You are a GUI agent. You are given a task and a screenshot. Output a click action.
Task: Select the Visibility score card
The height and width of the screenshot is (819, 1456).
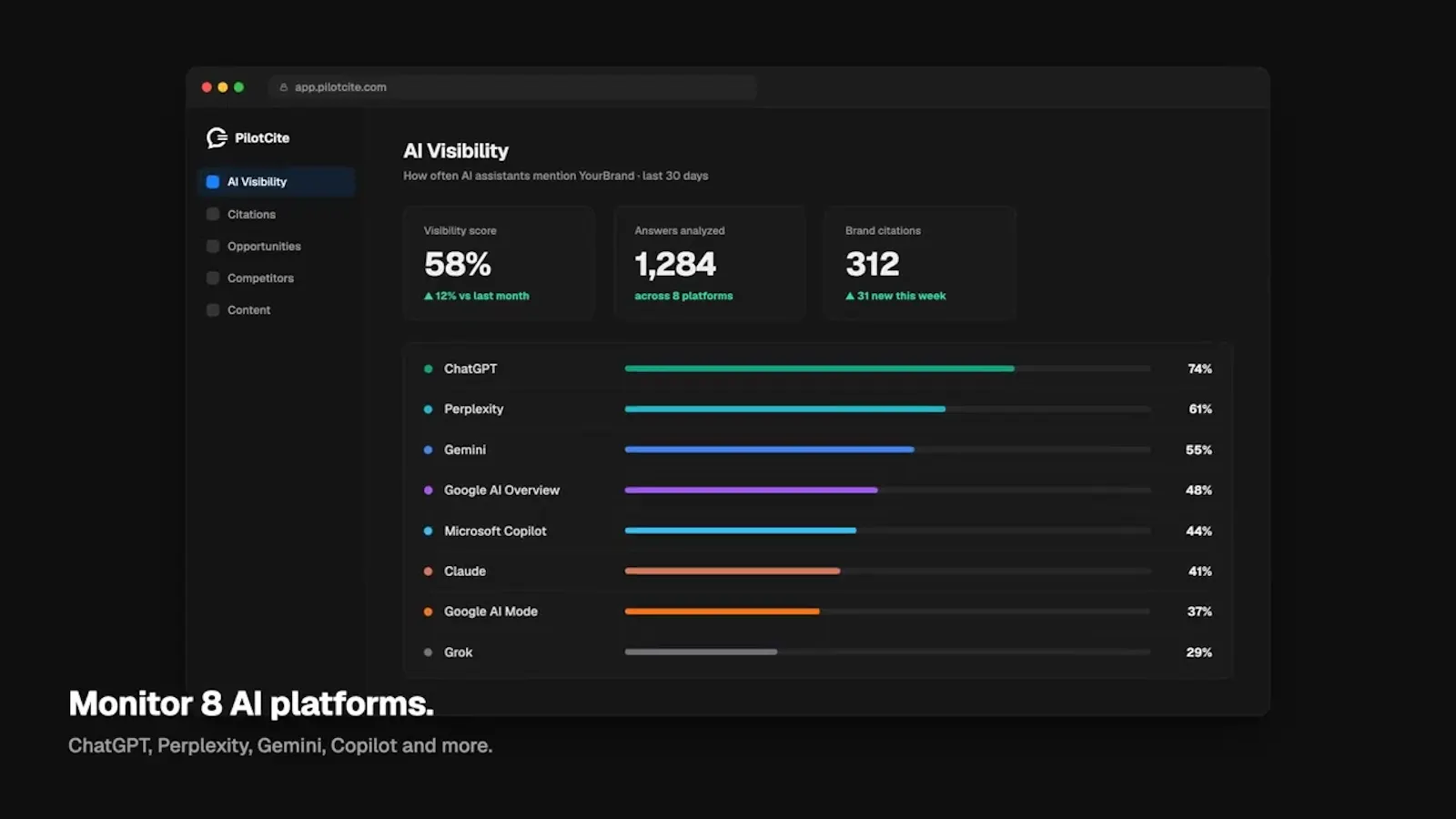(x=499, y=263)
